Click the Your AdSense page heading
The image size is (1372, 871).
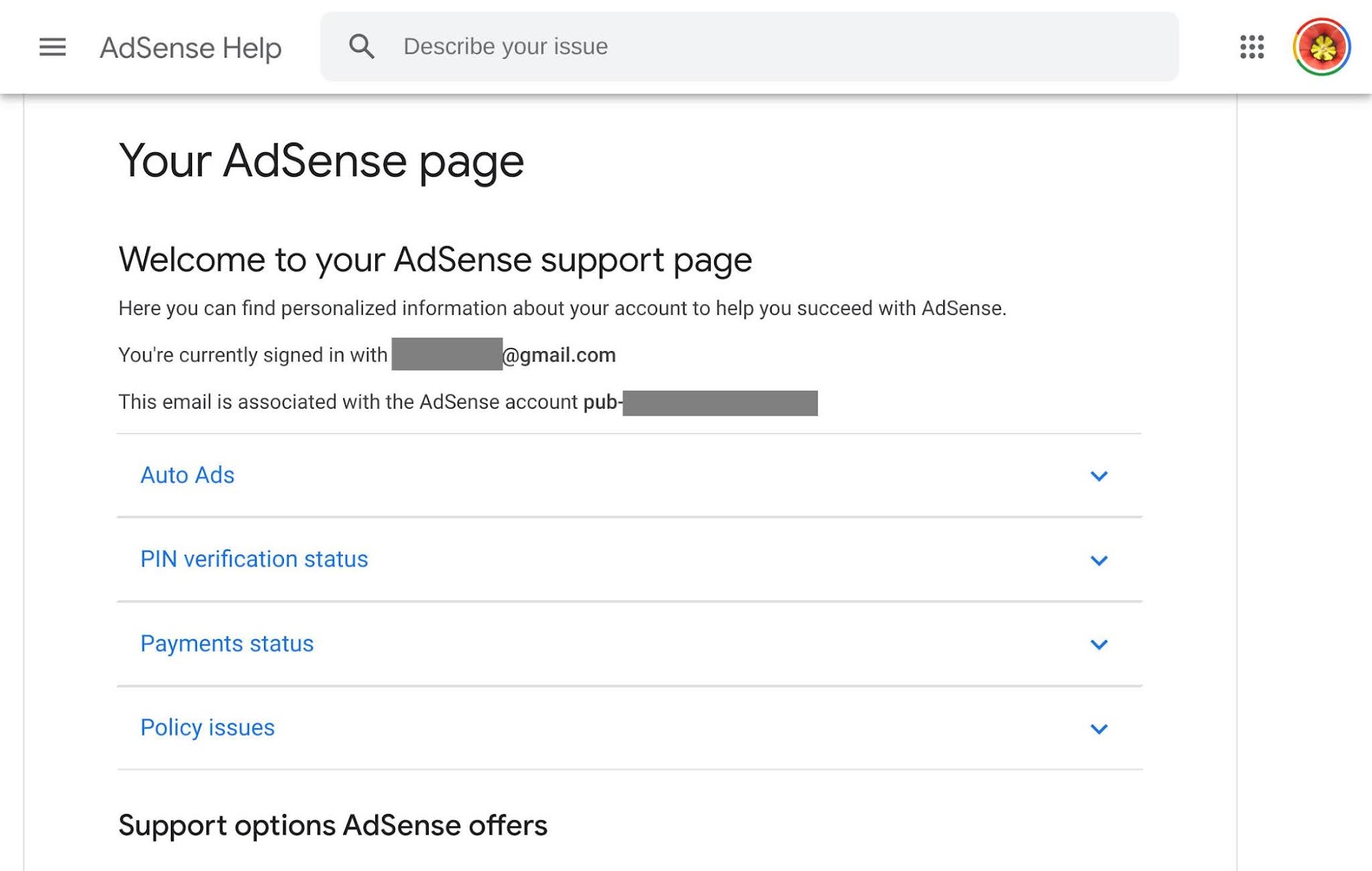[x=321, y=162]
